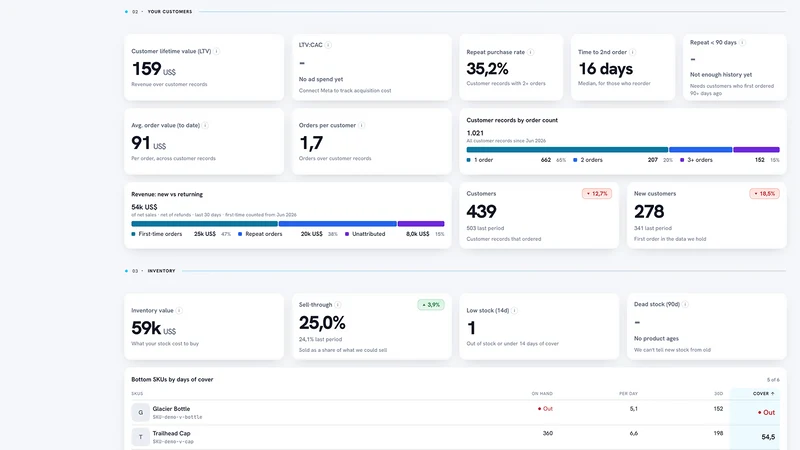800x450 pixels.
Task: Click the Sell-through +3,9% change badge
Action: [431, 305]
